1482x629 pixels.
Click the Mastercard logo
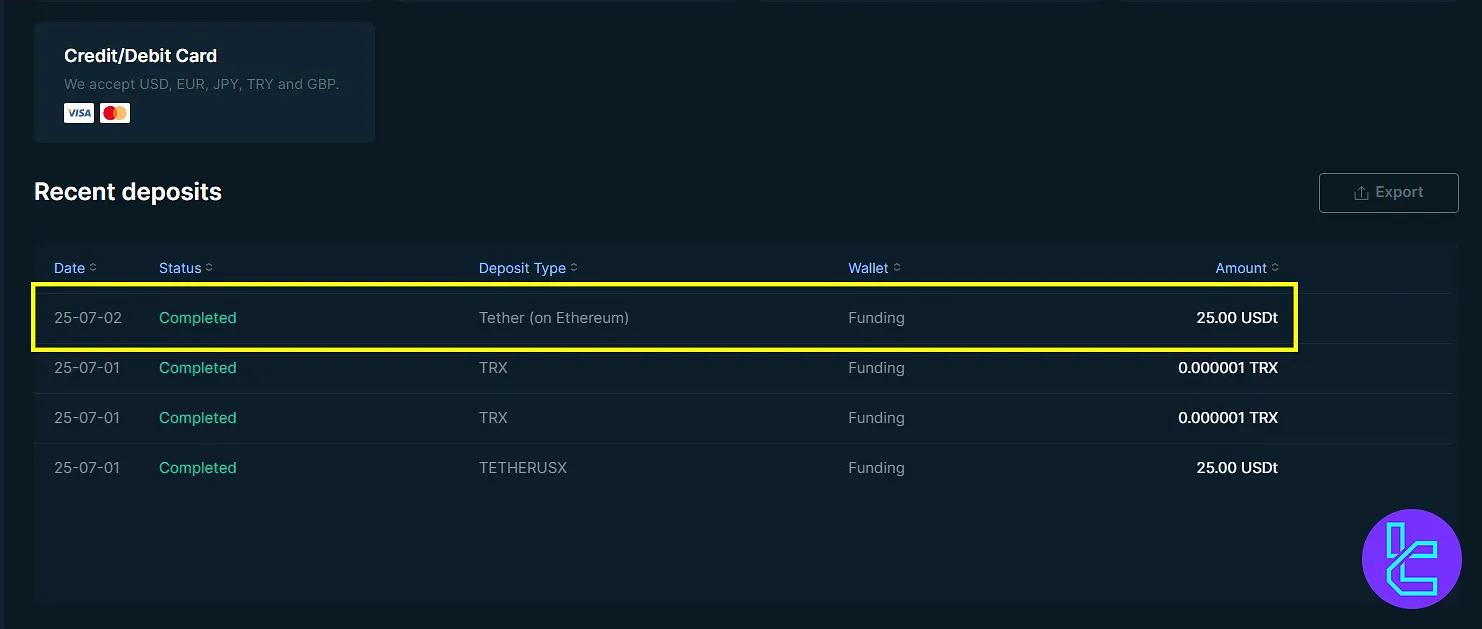tap(115, 113)
